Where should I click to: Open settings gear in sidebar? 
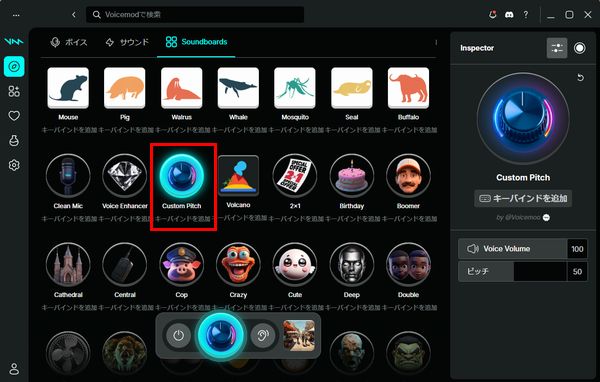14,165
